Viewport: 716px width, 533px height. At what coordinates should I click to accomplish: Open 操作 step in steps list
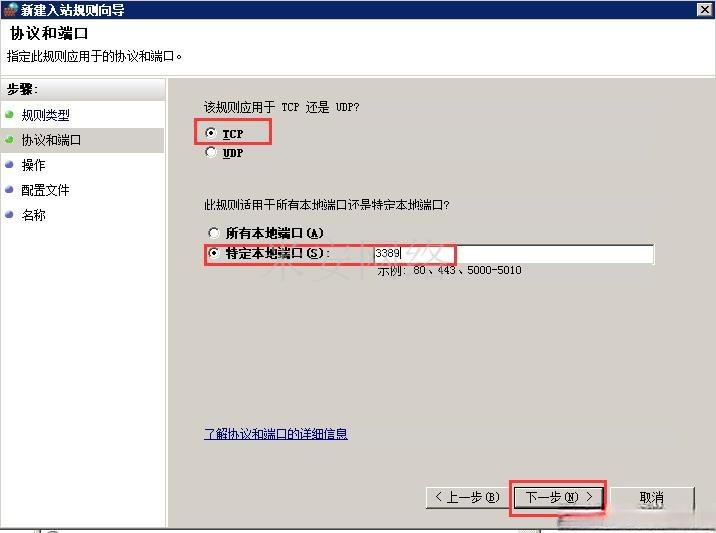[x=33, y=165]
